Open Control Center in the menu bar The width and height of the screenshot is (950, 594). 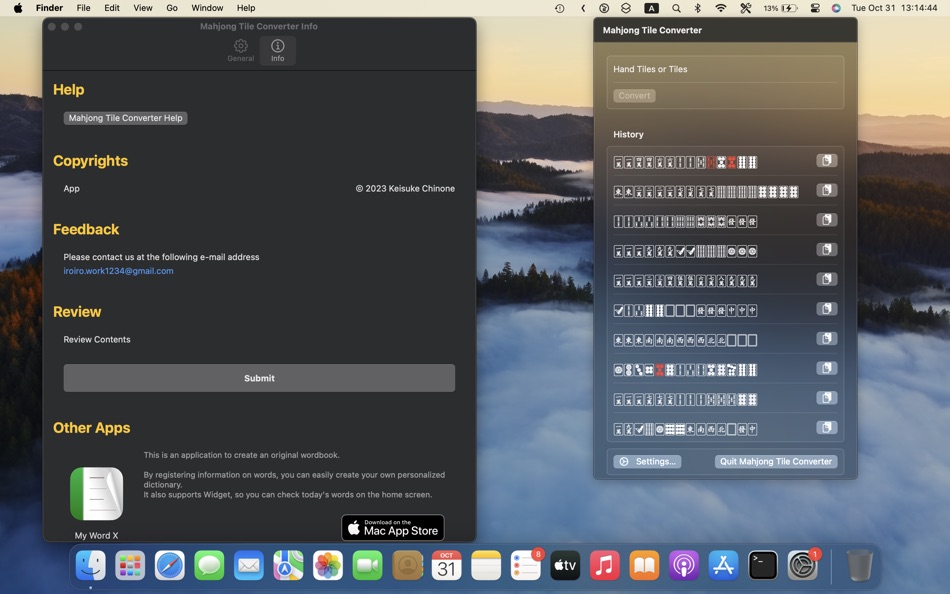[x=815, y=8]
